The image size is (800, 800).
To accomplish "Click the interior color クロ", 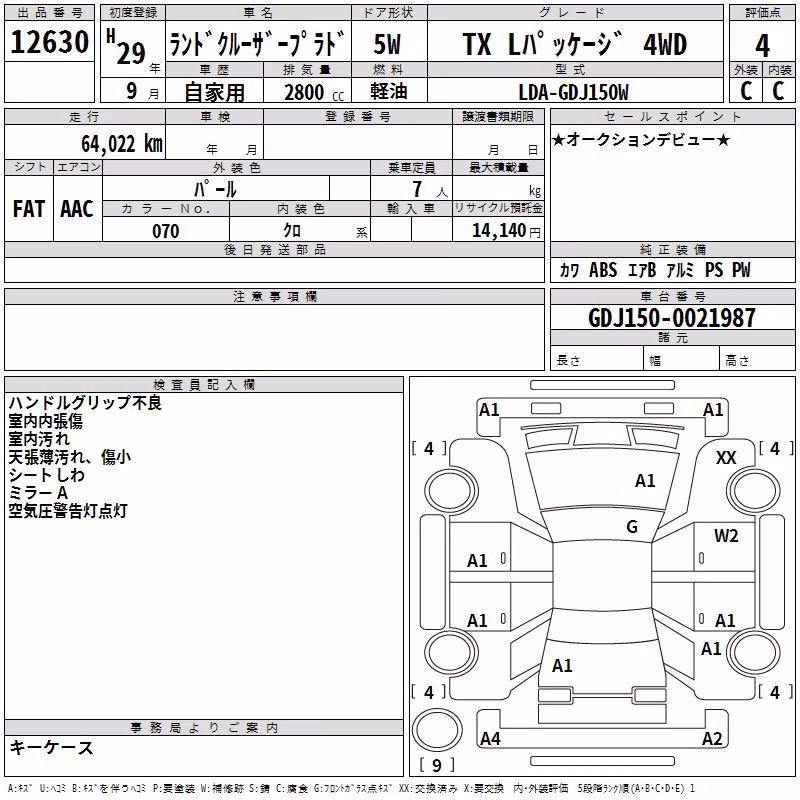I will click(292, 231).
